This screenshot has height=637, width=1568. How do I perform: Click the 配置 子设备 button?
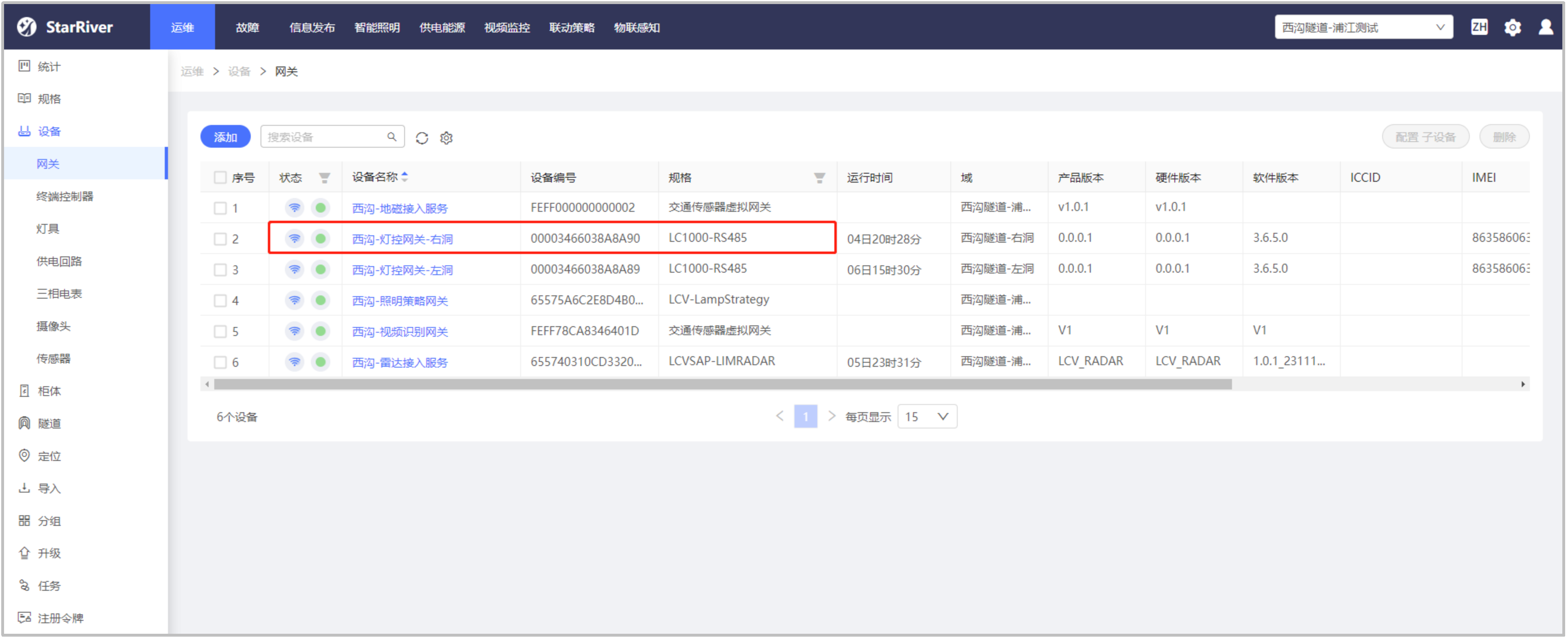pos(1426,137)
